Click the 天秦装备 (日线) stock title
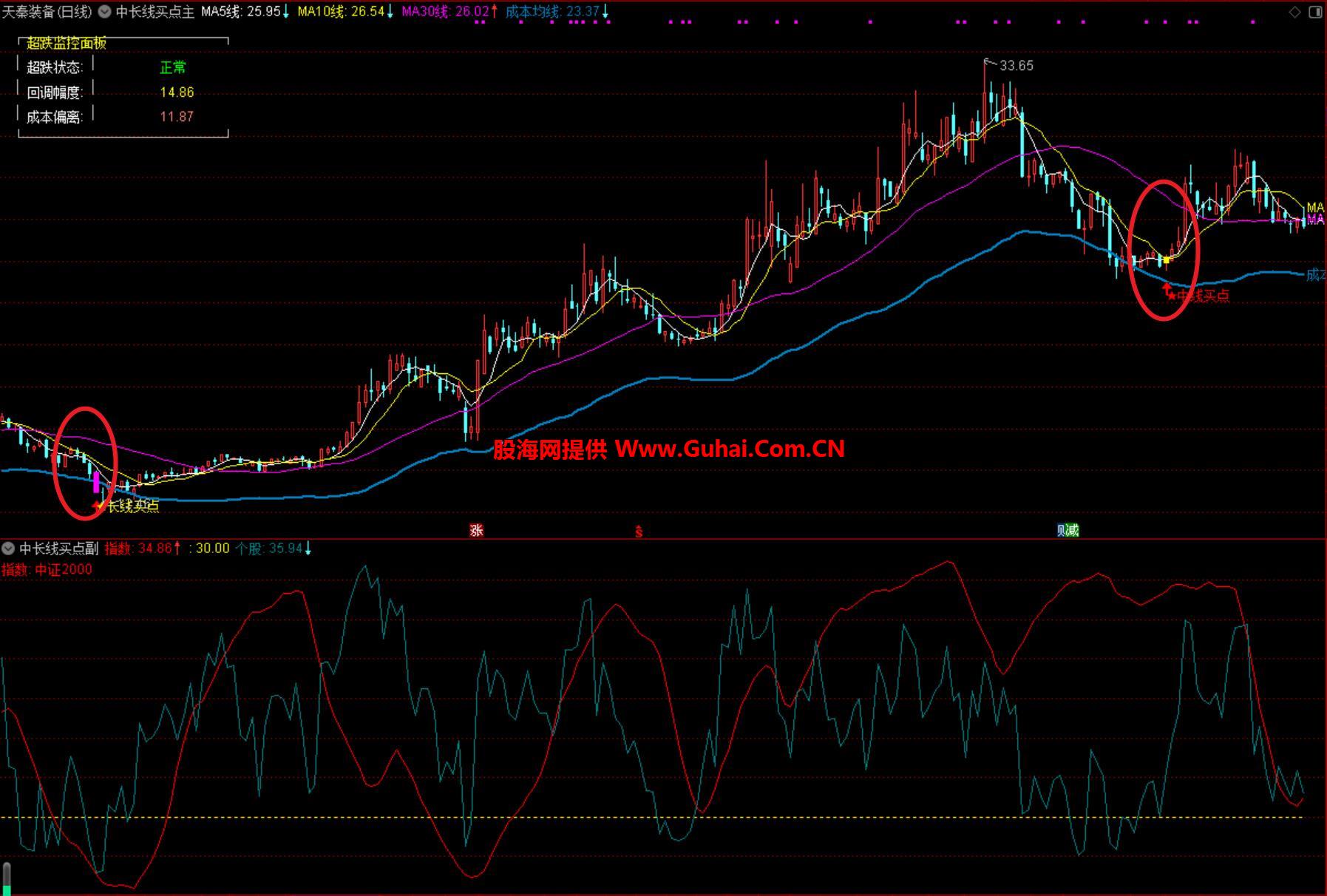Screen dimensions: 1327x896 (47, 12)
